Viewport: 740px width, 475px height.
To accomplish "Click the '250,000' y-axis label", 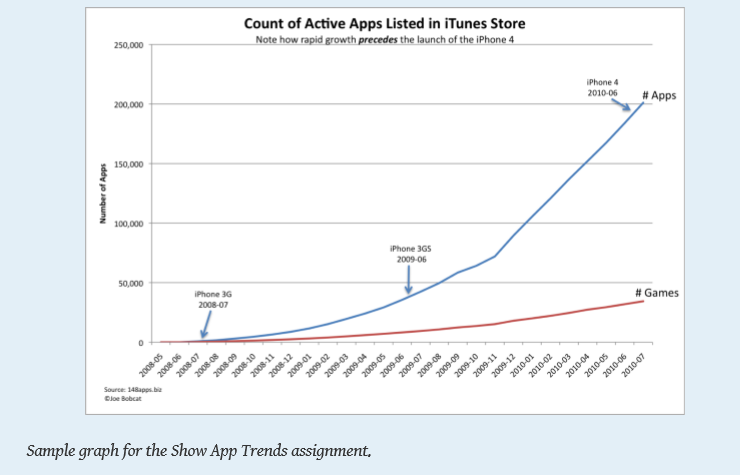I will point(128,45).
